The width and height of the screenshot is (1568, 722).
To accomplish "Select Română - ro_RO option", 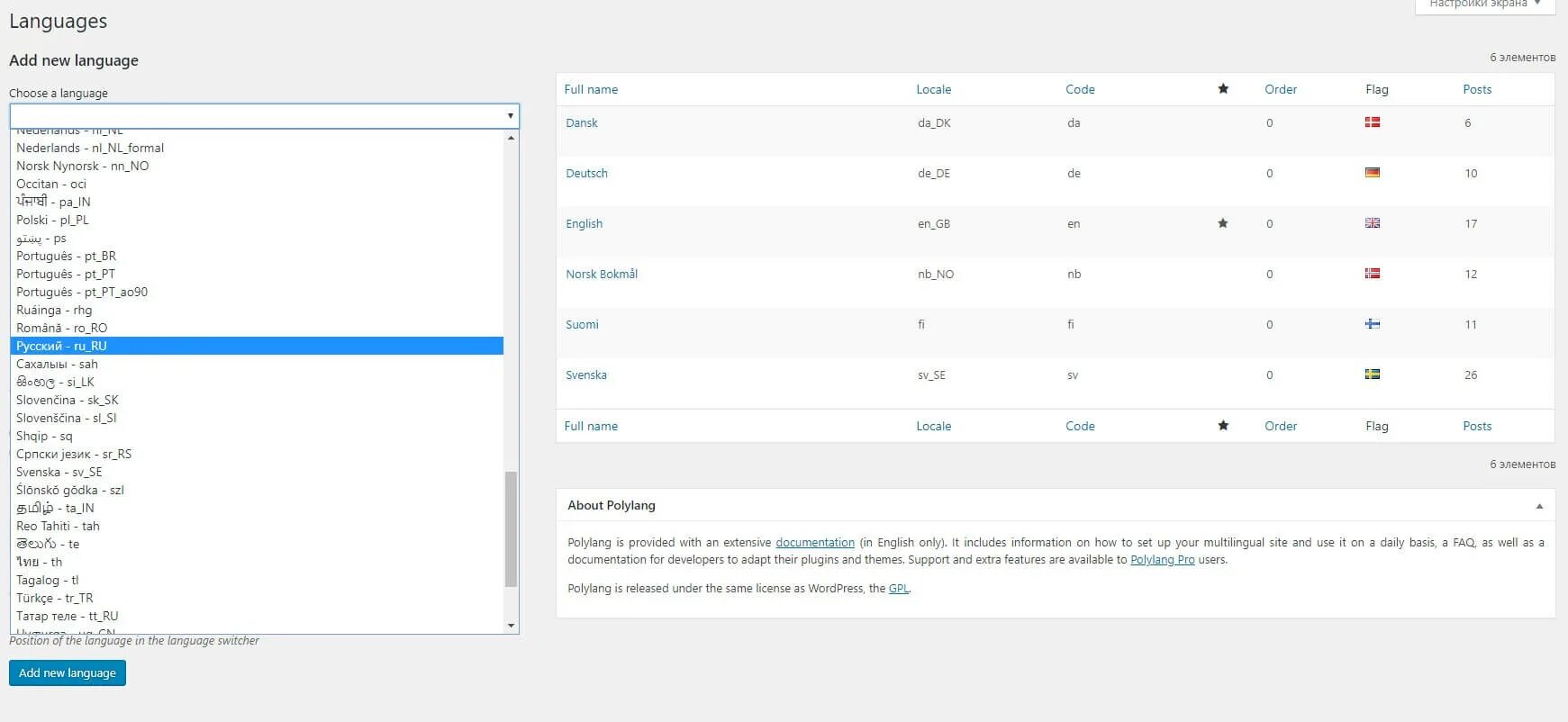I will [x=257, y=328].
